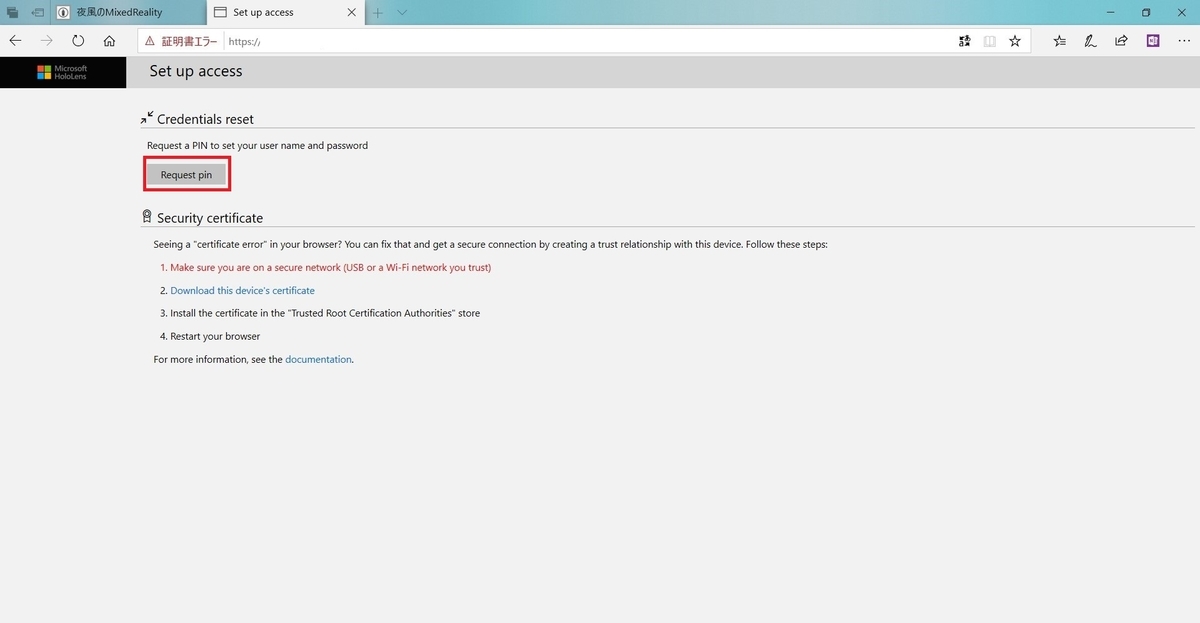Click the browser forward arrow
This screenshot has height=623, width=1200.
[46, 41]
